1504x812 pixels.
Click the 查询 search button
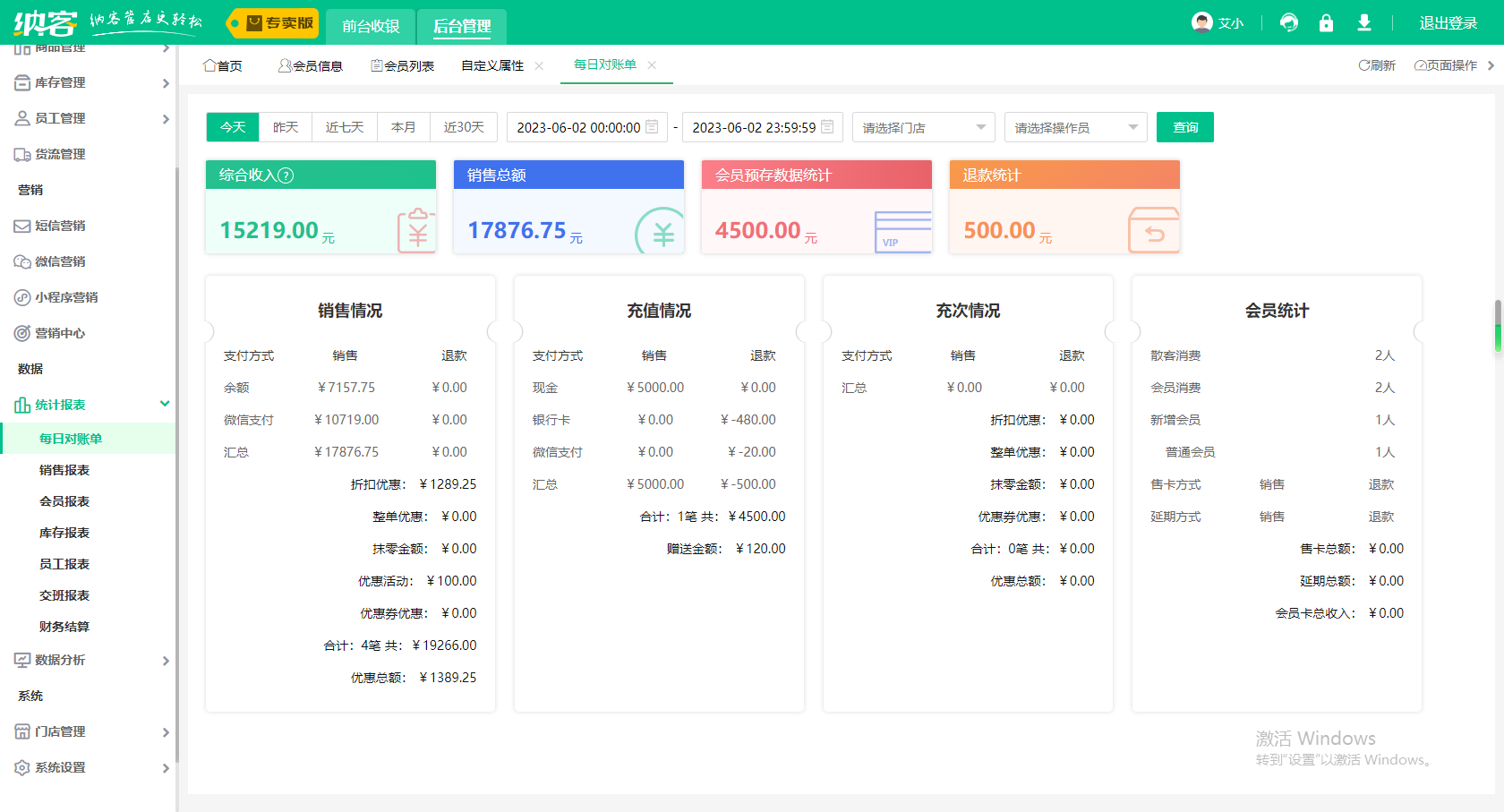(x=1184, y=127)
